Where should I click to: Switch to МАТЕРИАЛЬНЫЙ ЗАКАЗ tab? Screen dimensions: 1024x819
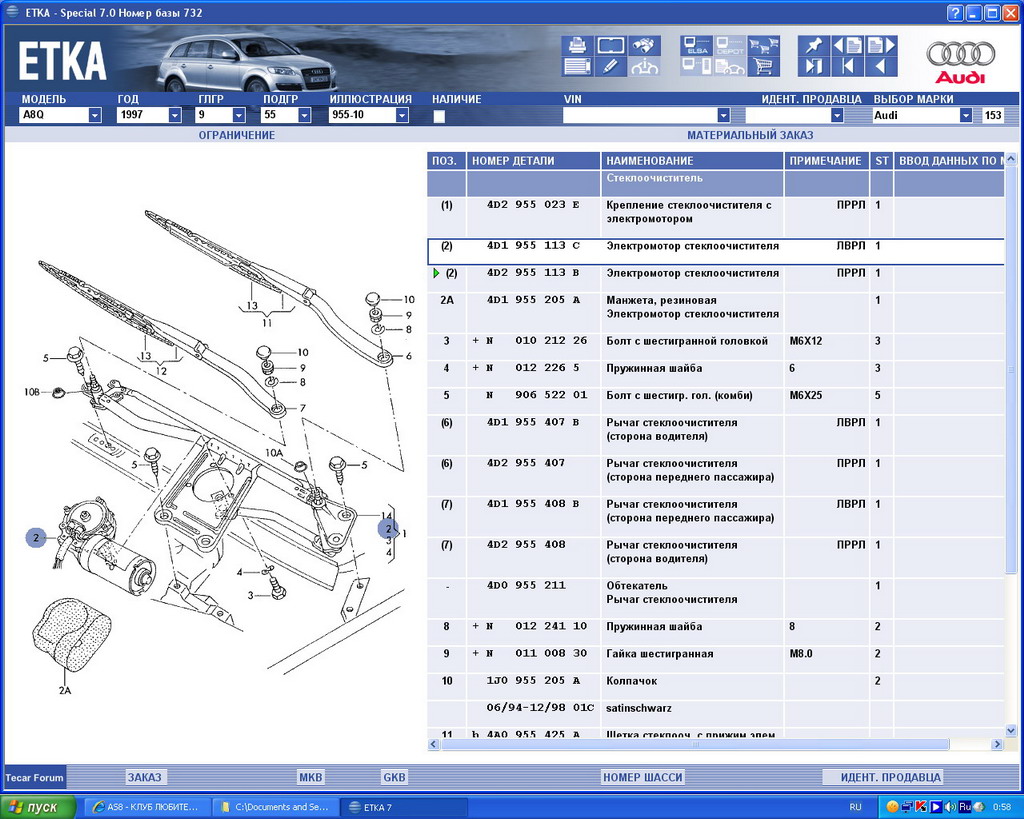[750, 135]
